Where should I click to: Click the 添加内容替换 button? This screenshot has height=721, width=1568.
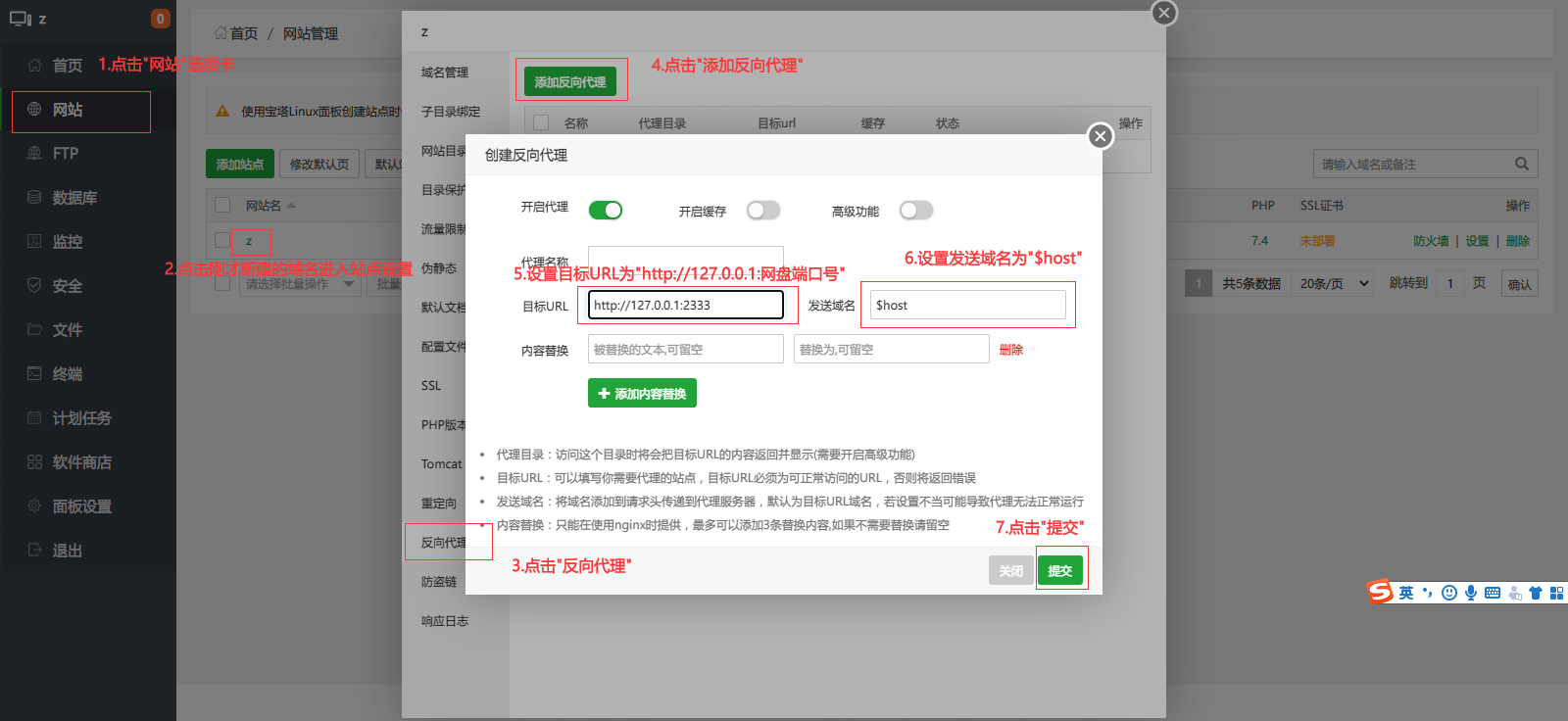642,394
